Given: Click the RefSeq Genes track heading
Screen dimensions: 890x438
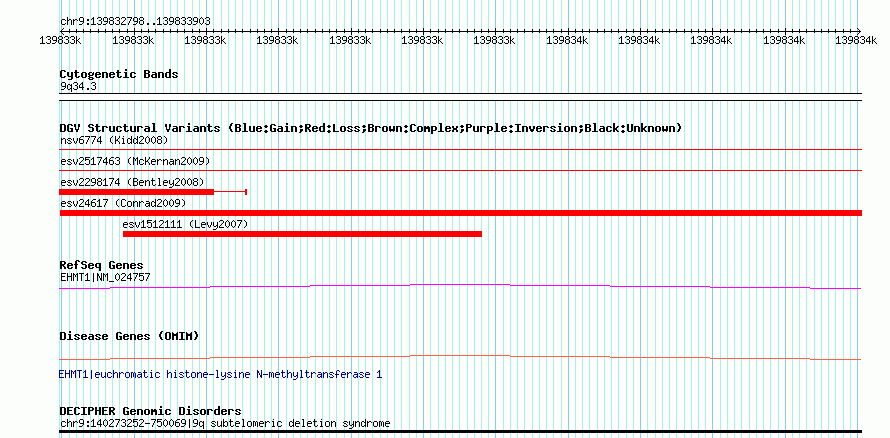Looking at the screenshot, I should point(102,266).
